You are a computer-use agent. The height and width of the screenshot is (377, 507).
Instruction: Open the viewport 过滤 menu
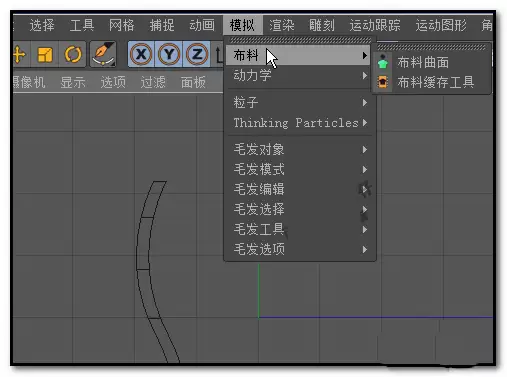click(153, 82)
